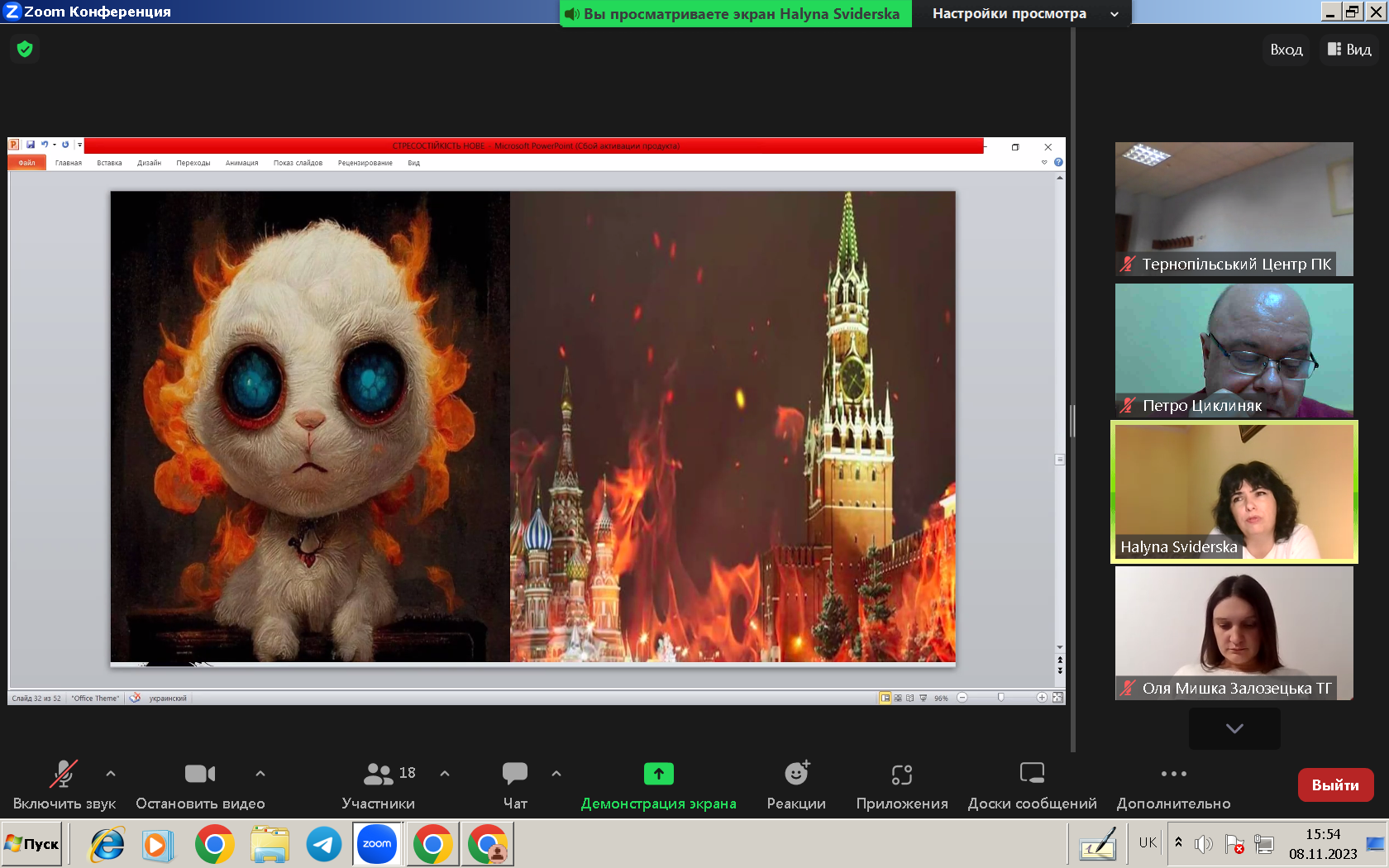Image resolution: width=1389 pixels, height=868 pixels.
Task: Open Приложения apps panel
Action: click(x=902, y=785)
